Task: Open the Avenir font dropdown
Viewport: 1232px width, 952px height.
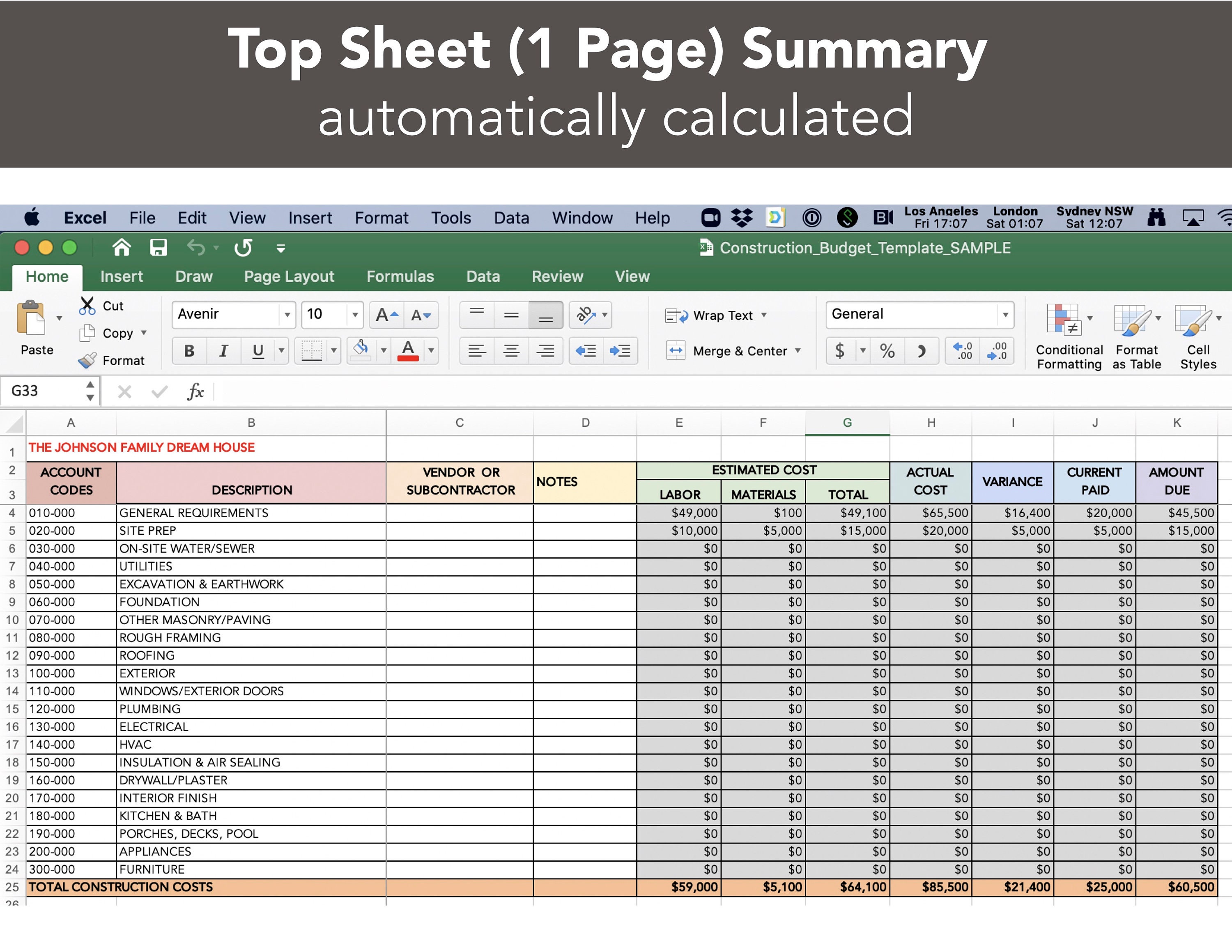Action: click(288, 315)
